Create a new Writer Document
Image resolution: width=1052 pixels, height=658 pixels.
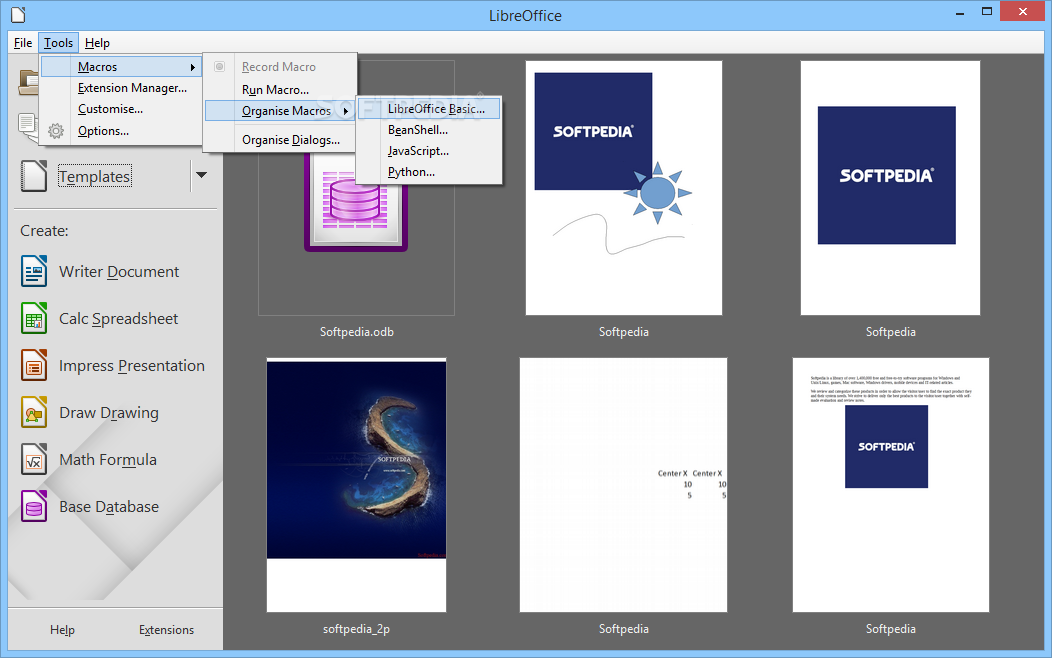click(x=119, y=272)
